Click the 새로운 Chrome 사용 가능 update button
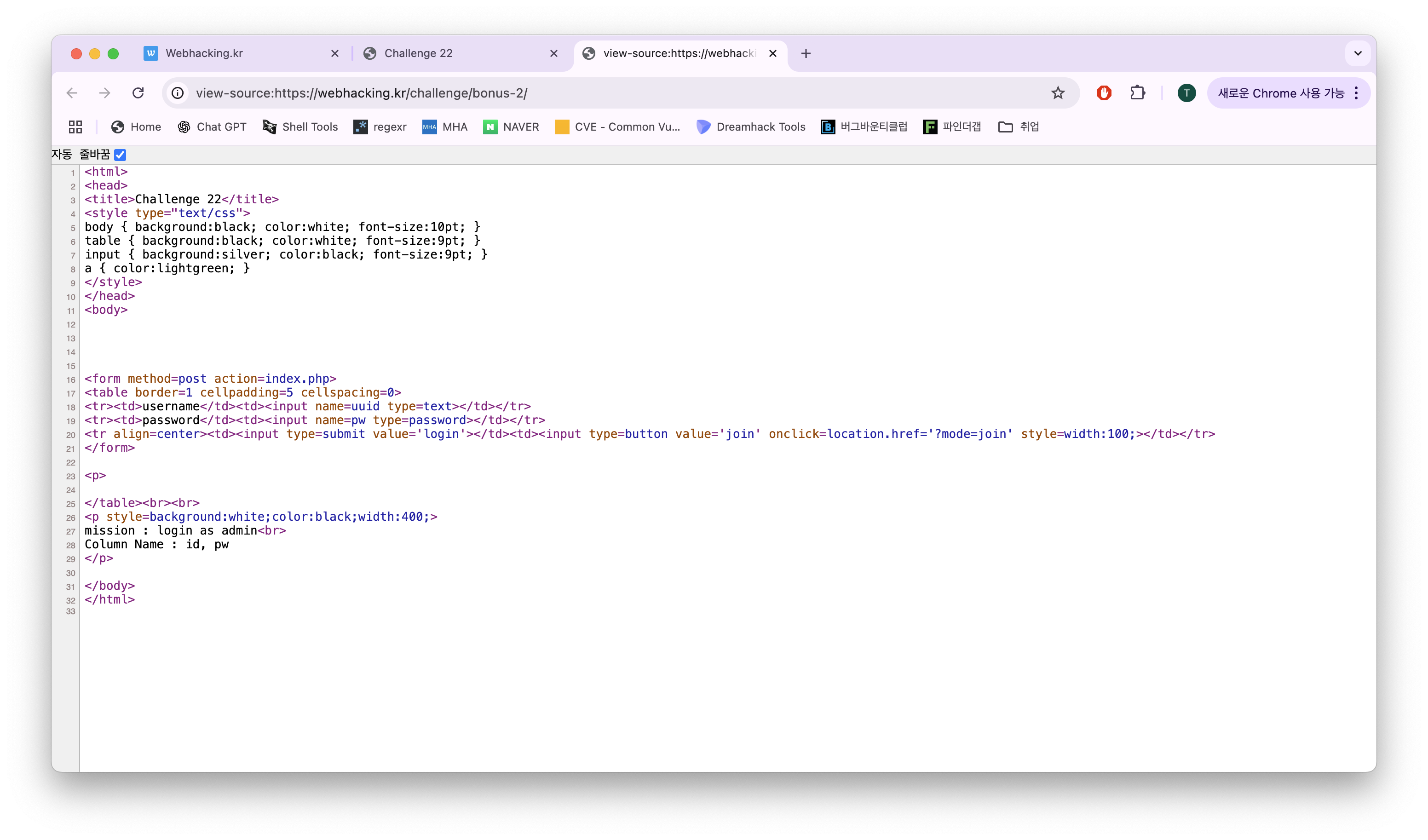Screen dimensions: 1428x840 pos(1281,93)
